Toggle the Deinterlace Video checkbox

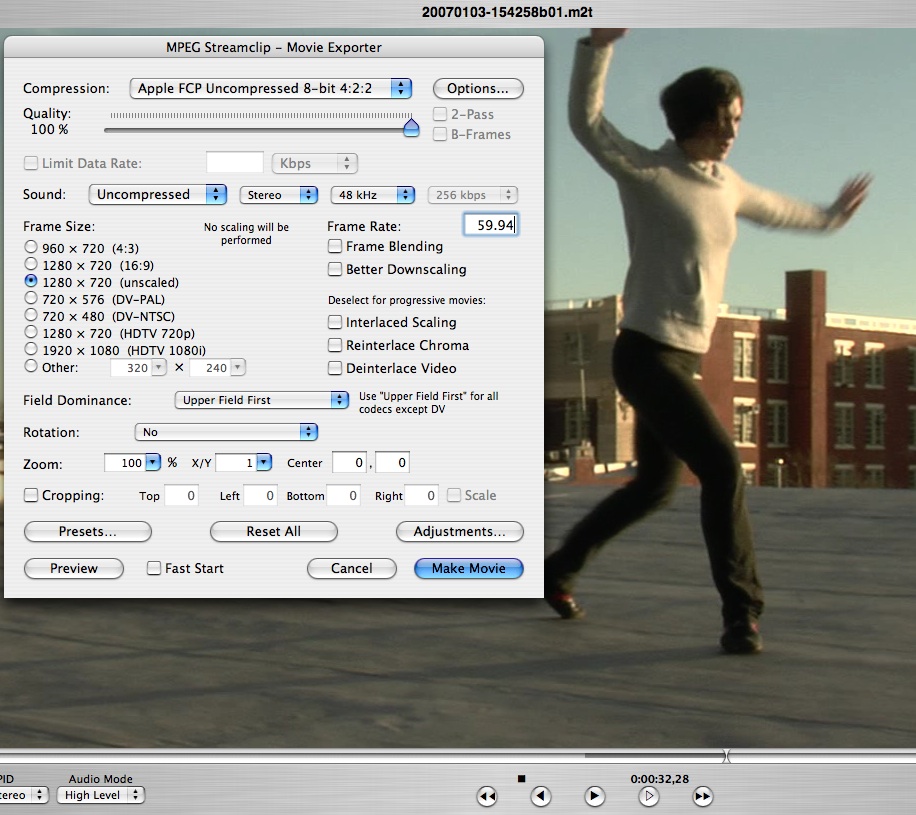pyautogui.click(x=336, y=368)
